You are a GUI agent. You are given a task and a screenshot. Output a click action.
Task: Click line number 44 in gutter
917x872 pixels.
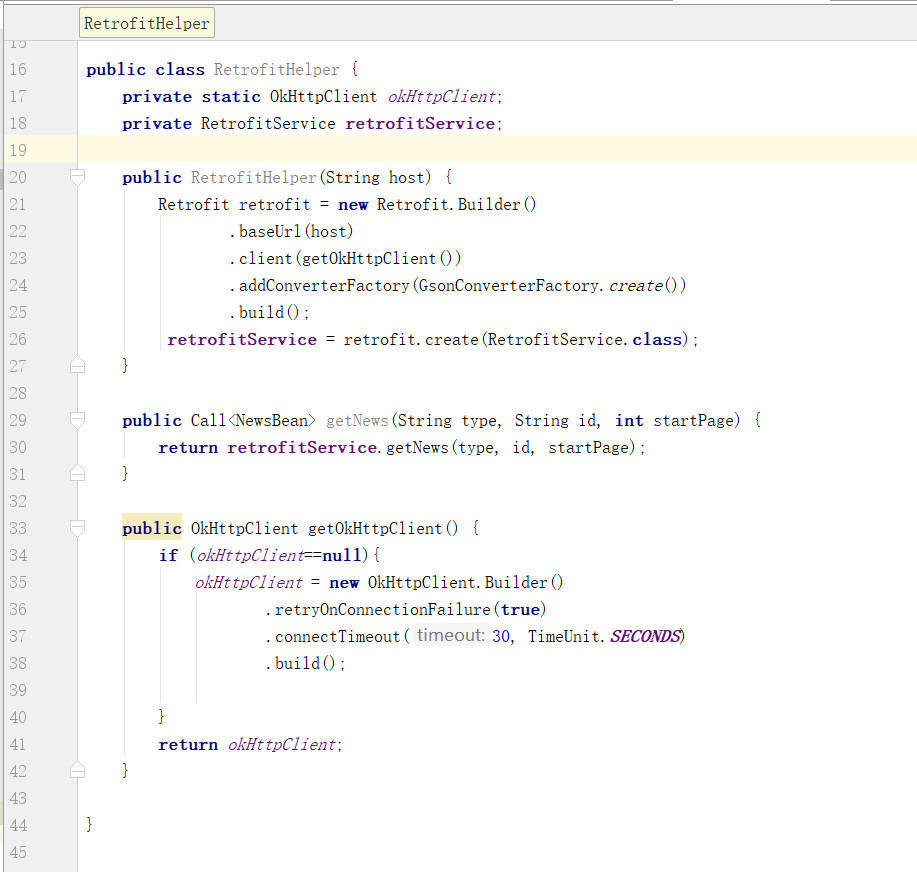pyautogui.click(x=18, y=825)
